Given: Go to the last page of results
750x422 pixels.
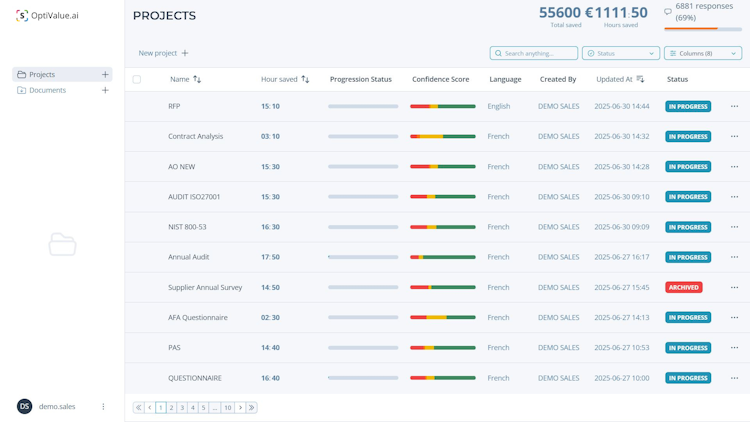Looking at the screenshot, I should [x=251, y=408].
